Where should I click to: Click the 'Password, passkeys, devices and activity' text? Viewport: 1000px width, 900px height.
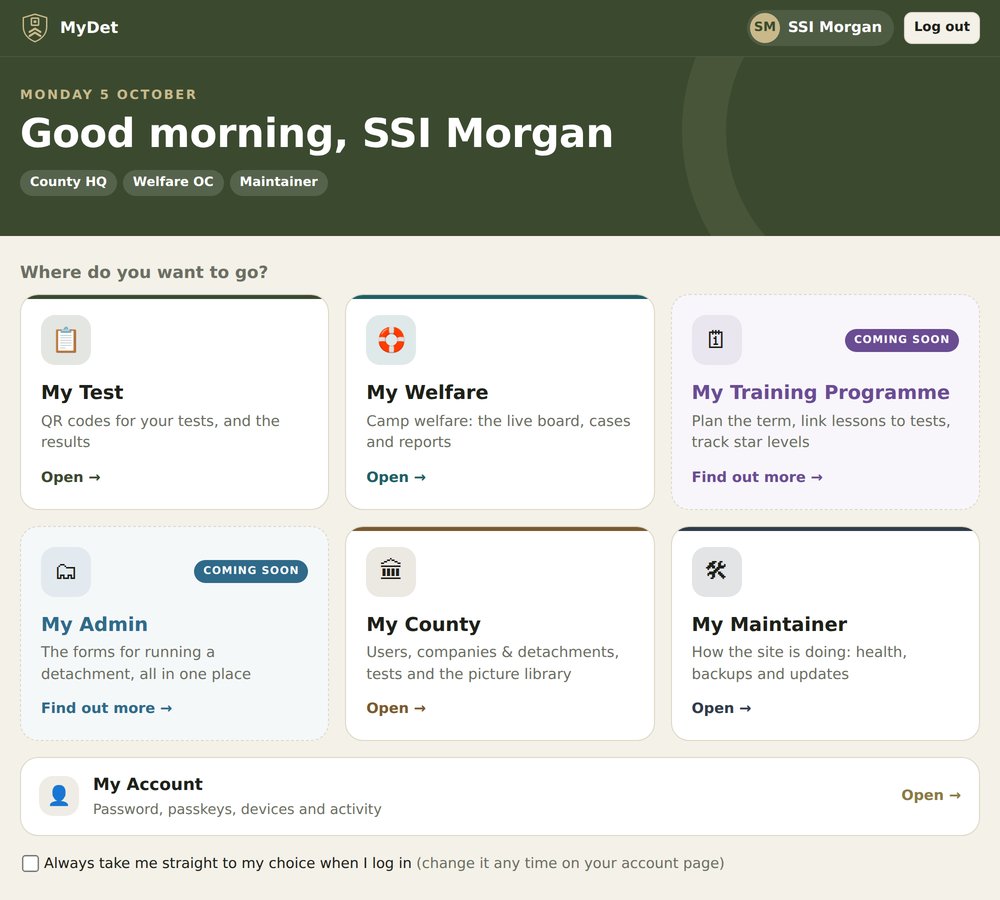click(x=237, y=809)
